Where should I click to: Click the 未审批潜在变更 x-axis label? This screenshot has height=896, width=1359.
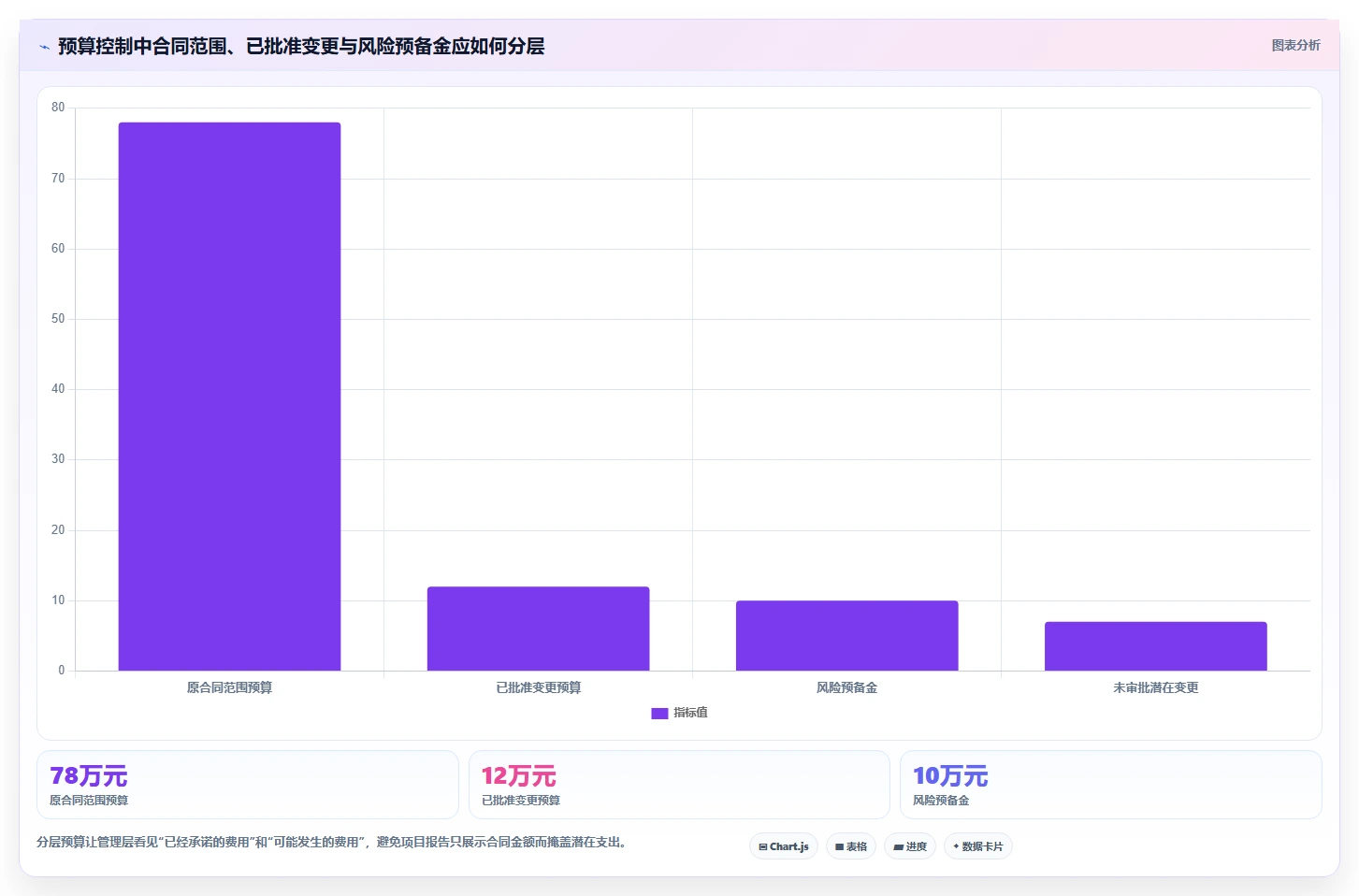[x=1155, y=687]
